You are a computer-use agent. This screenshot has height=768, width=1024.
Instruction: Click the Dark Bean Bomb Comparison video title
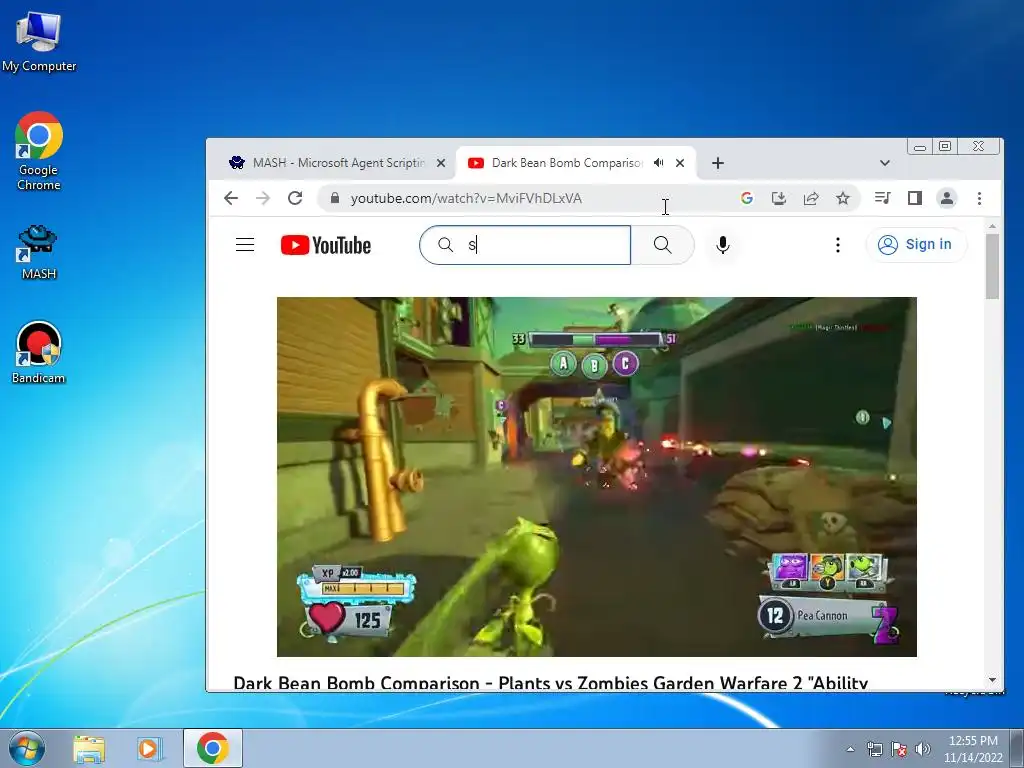[551, 682]
